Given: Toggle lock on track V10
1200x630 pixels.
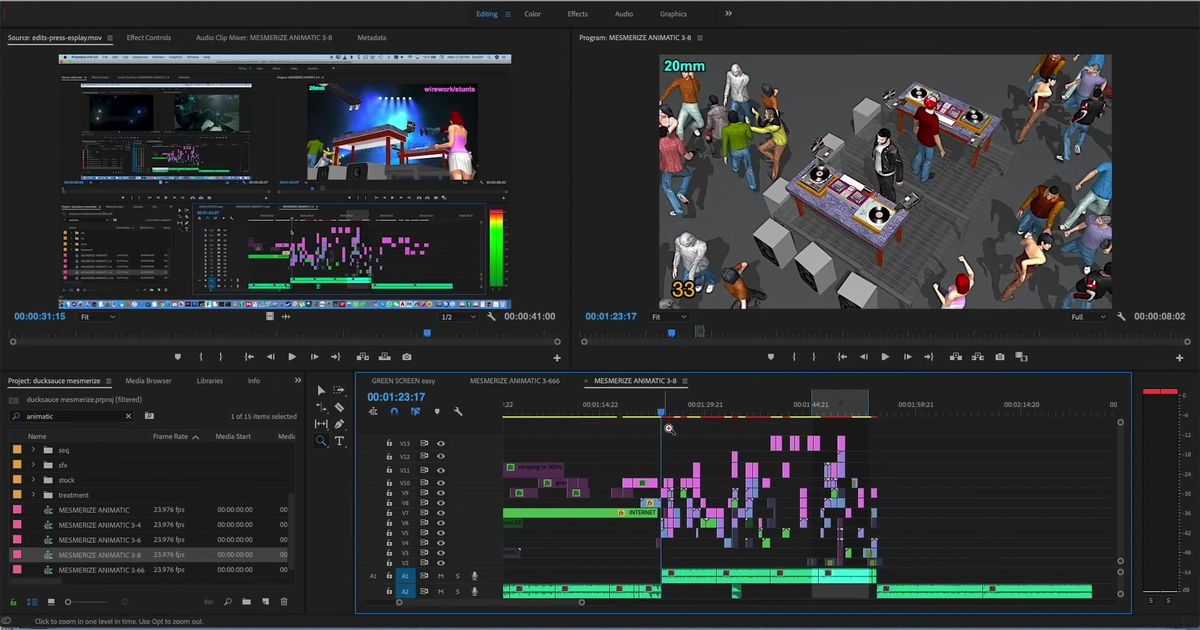Looking at the screenshot, I should coord(390,483).
